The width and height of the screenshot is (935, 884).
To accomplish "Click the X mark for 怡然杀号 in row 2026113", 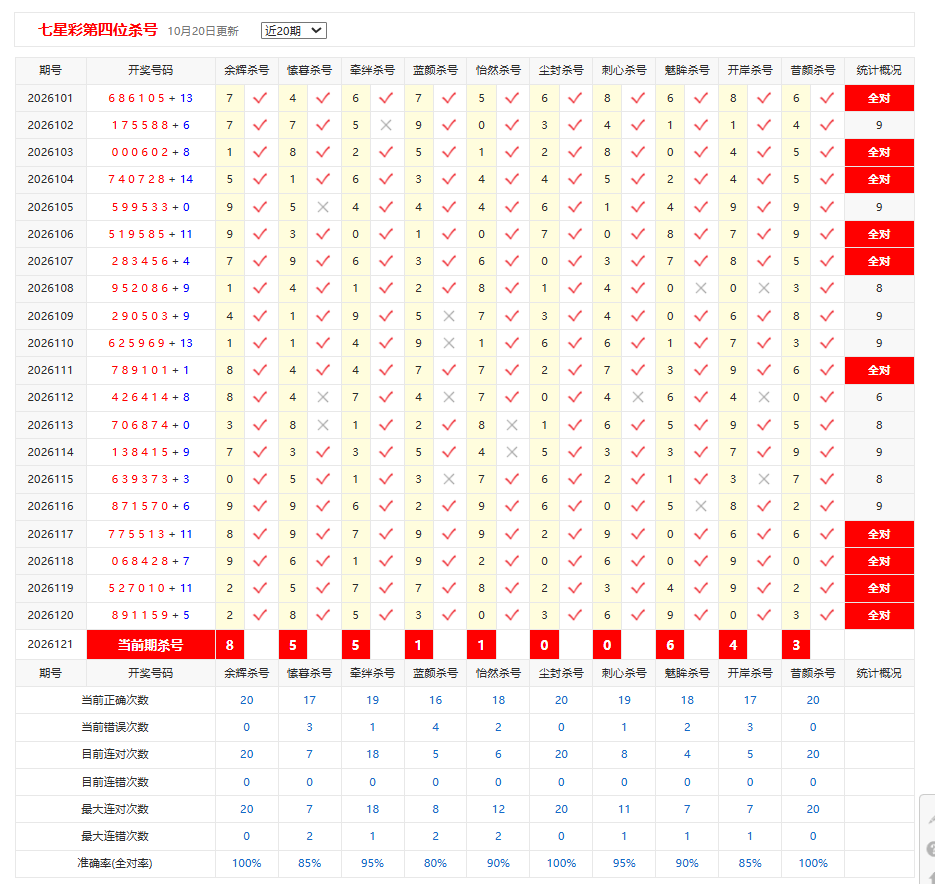I will [512, 425].
